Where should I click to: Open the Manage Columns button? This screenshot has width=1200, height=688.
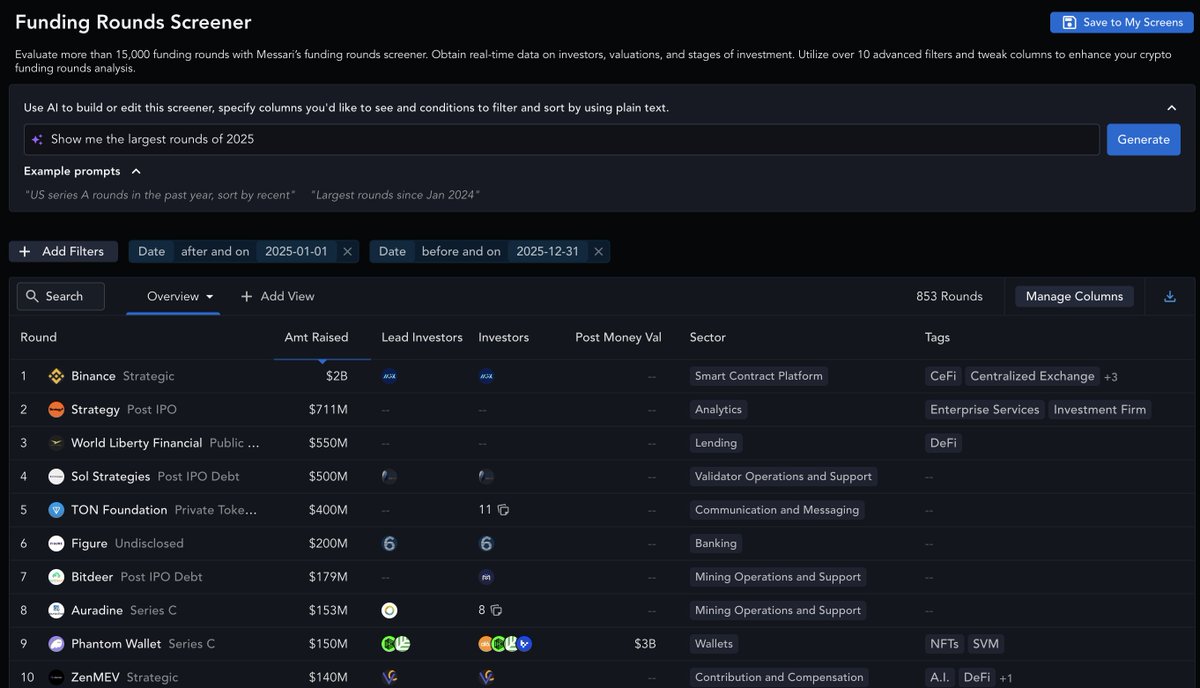1075,296
